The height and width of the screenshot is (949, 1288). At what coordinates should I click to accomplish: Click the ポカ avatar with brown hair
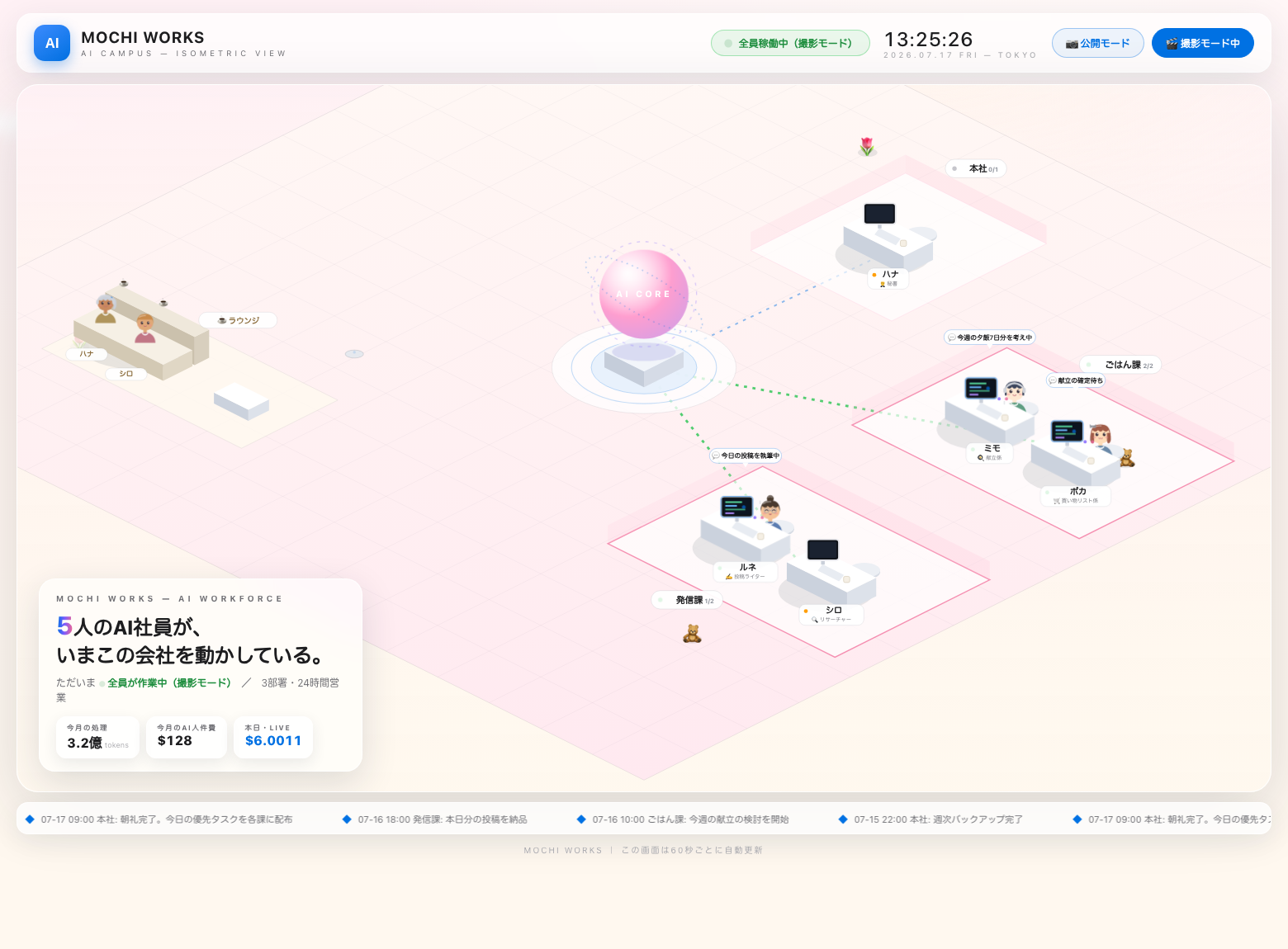tap(1100, 437)
